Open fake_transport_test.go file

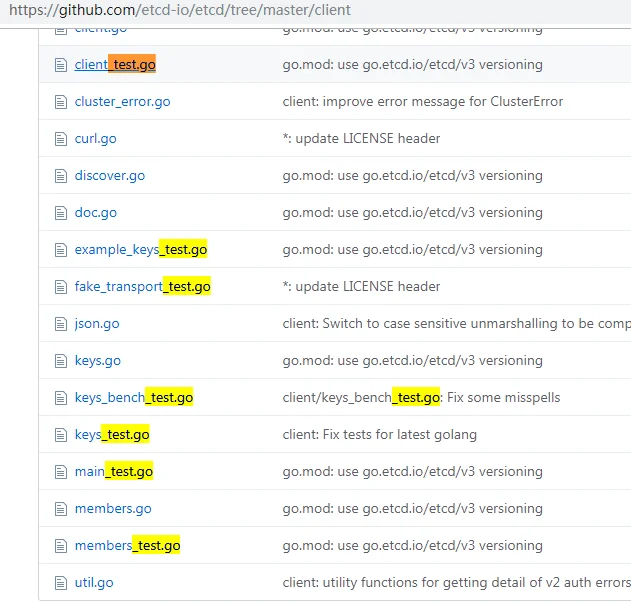142,287
